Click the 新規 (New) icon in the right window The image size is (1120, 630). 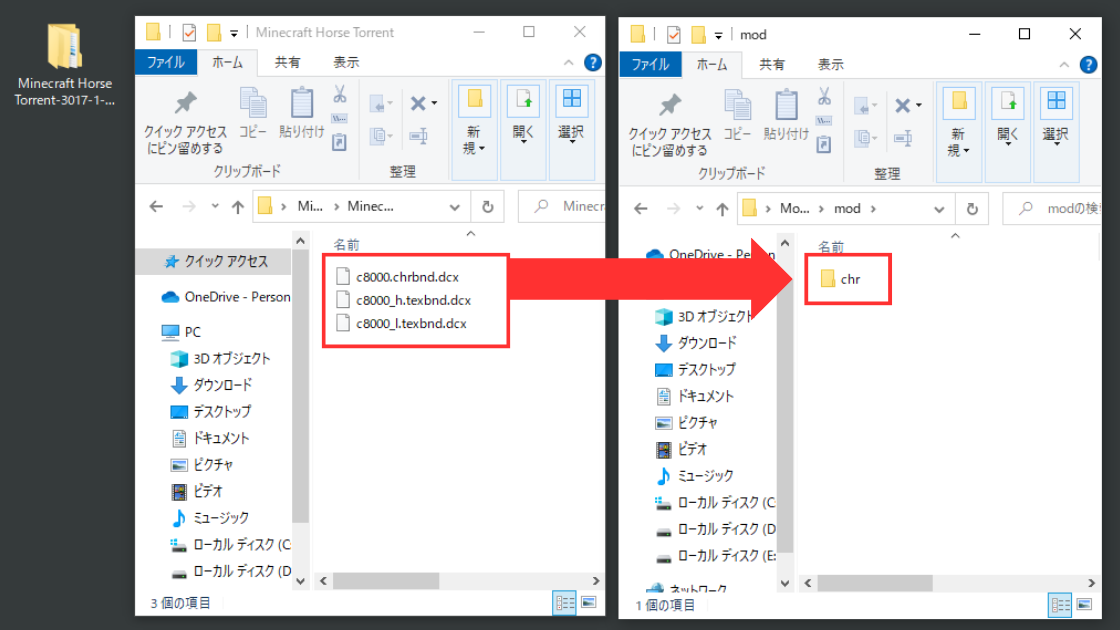click(x=958, y=100)
